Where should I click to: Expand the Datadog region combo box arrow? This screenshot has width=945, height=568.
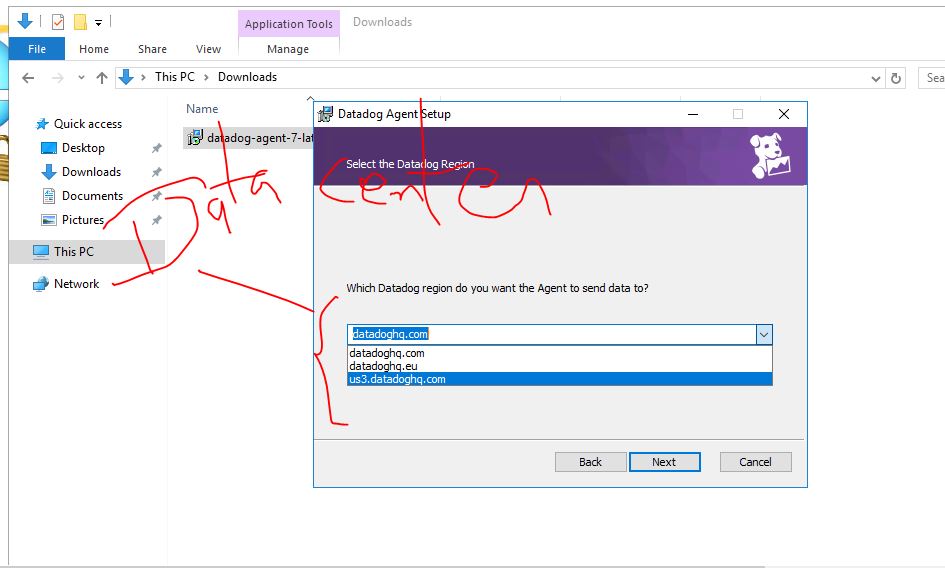point(764,334)
